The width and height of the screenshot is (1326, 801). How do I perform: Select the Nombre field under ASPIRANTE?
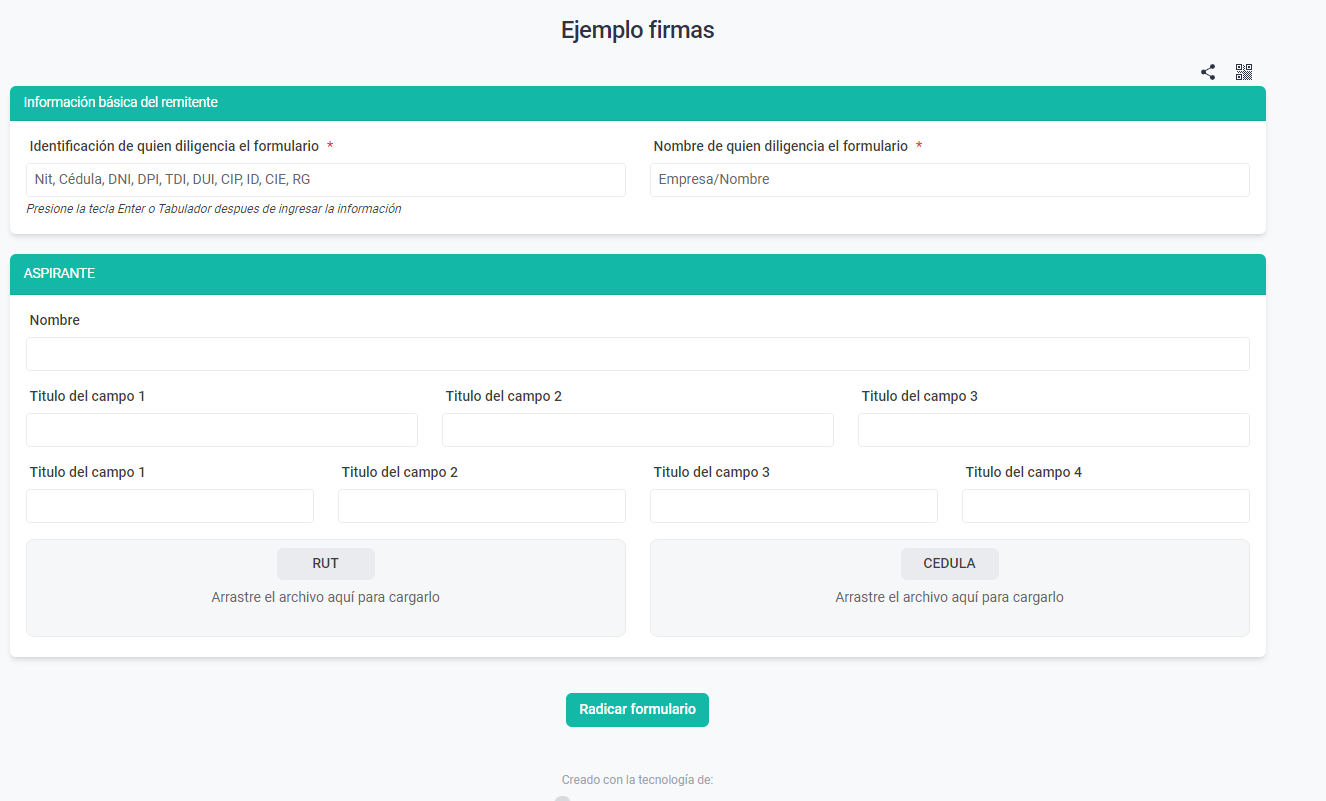point(637,354)
